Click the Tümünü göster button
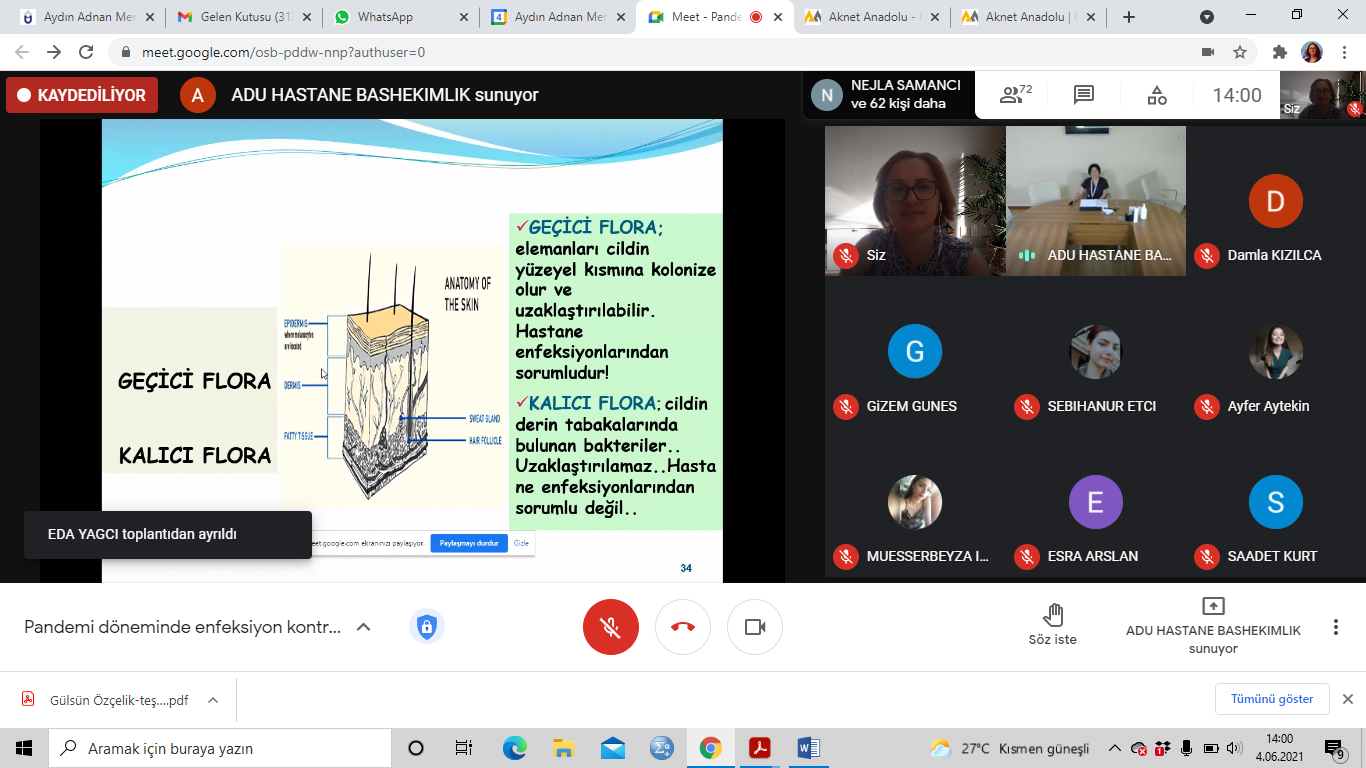This screenshot has height=768, width=1366. tap(1272, 699)
